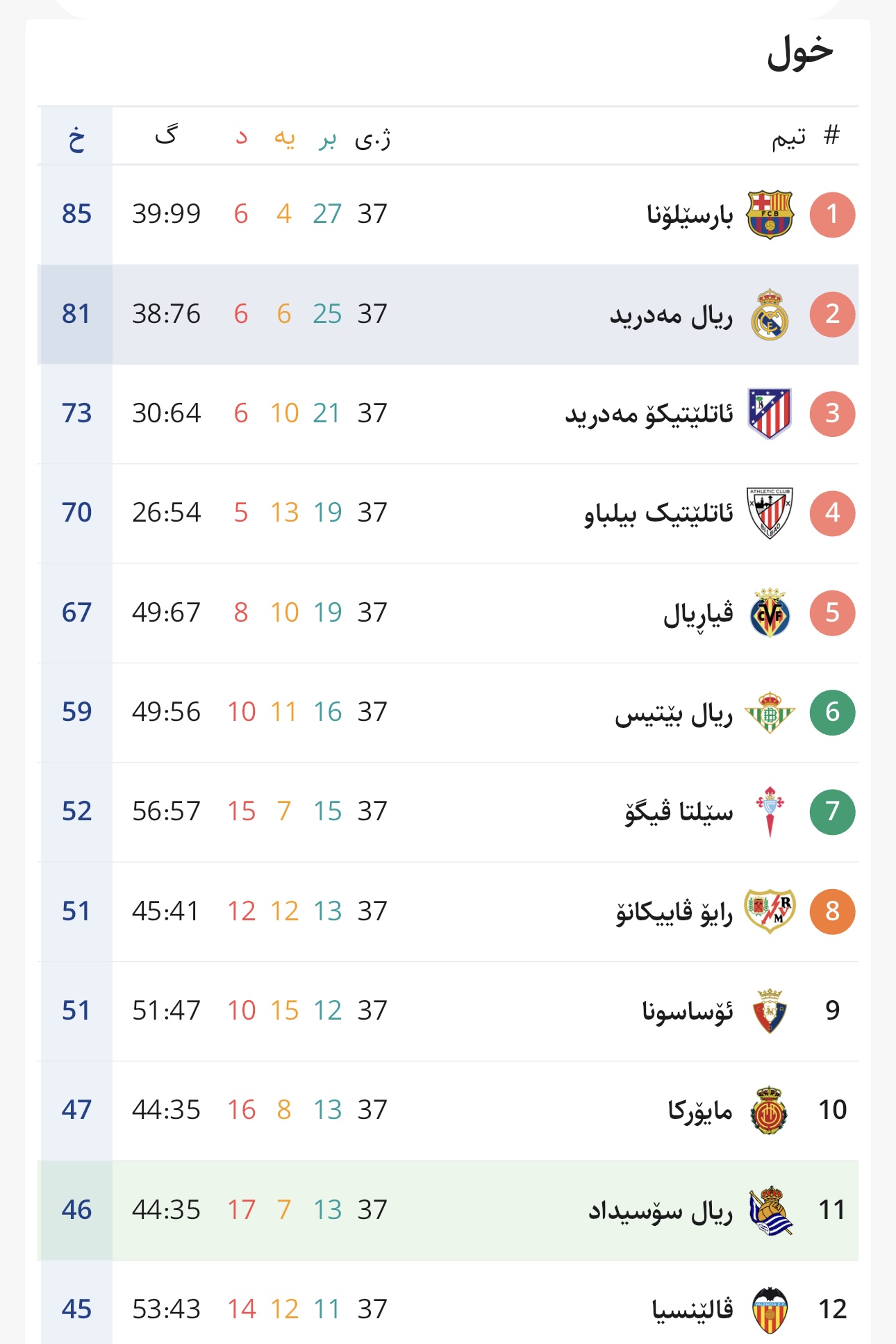Tap the خول standings section title
896x1344 pixels.
click(799, 52)
